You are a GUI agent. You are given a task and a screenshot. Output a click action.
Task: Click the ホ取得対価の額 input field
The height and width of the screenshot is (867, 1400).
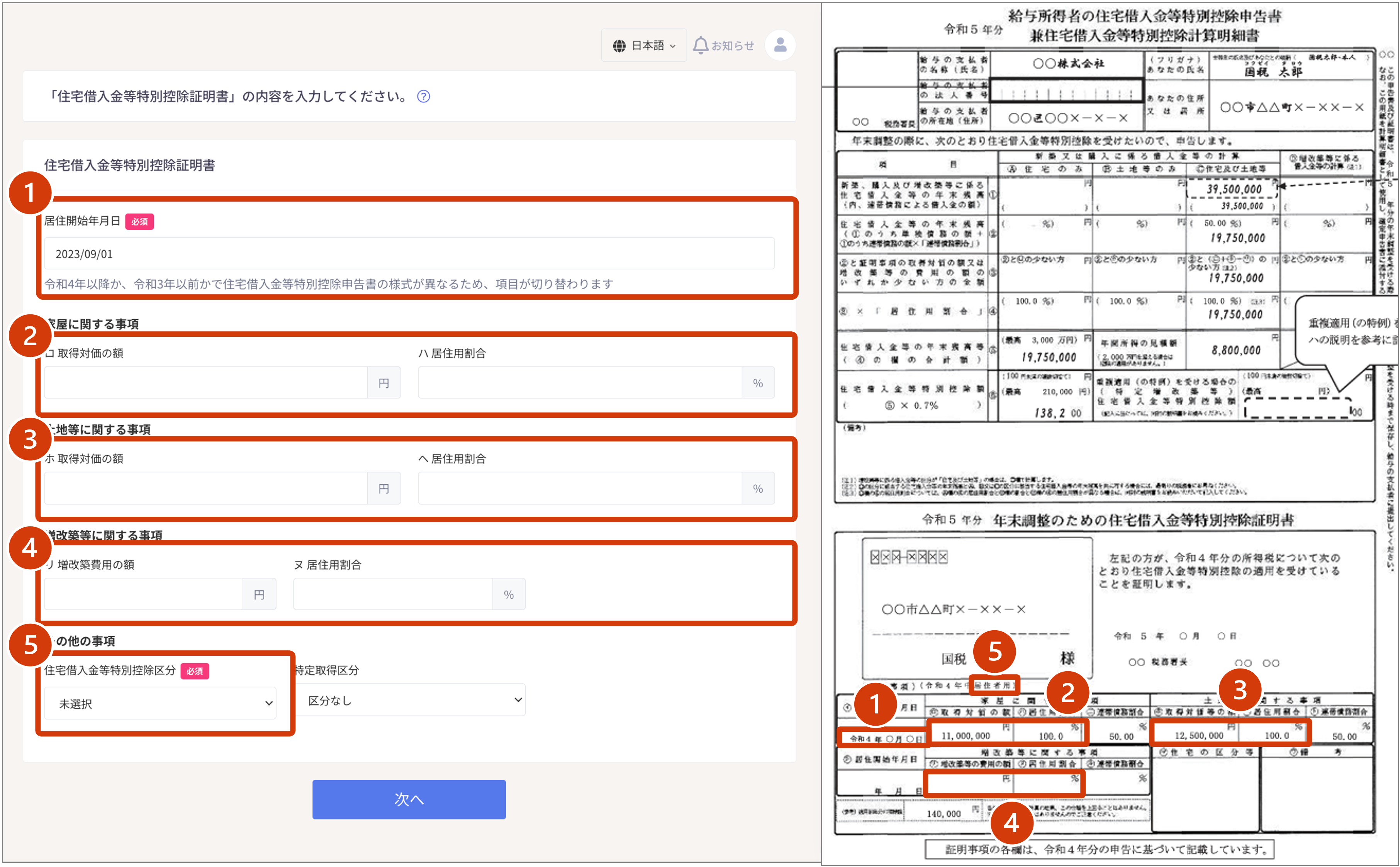(206, 488)
